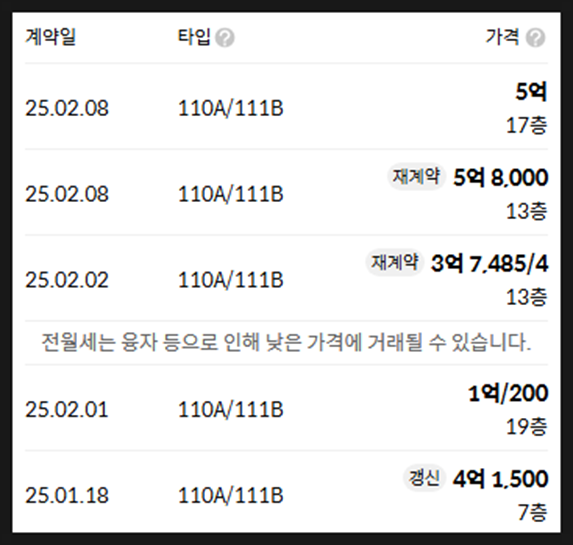Image resolution: width=573 pixels, height=545 pixels.
Task: Click the 25.01.18 contract date
Action: (x=67, y=496)
